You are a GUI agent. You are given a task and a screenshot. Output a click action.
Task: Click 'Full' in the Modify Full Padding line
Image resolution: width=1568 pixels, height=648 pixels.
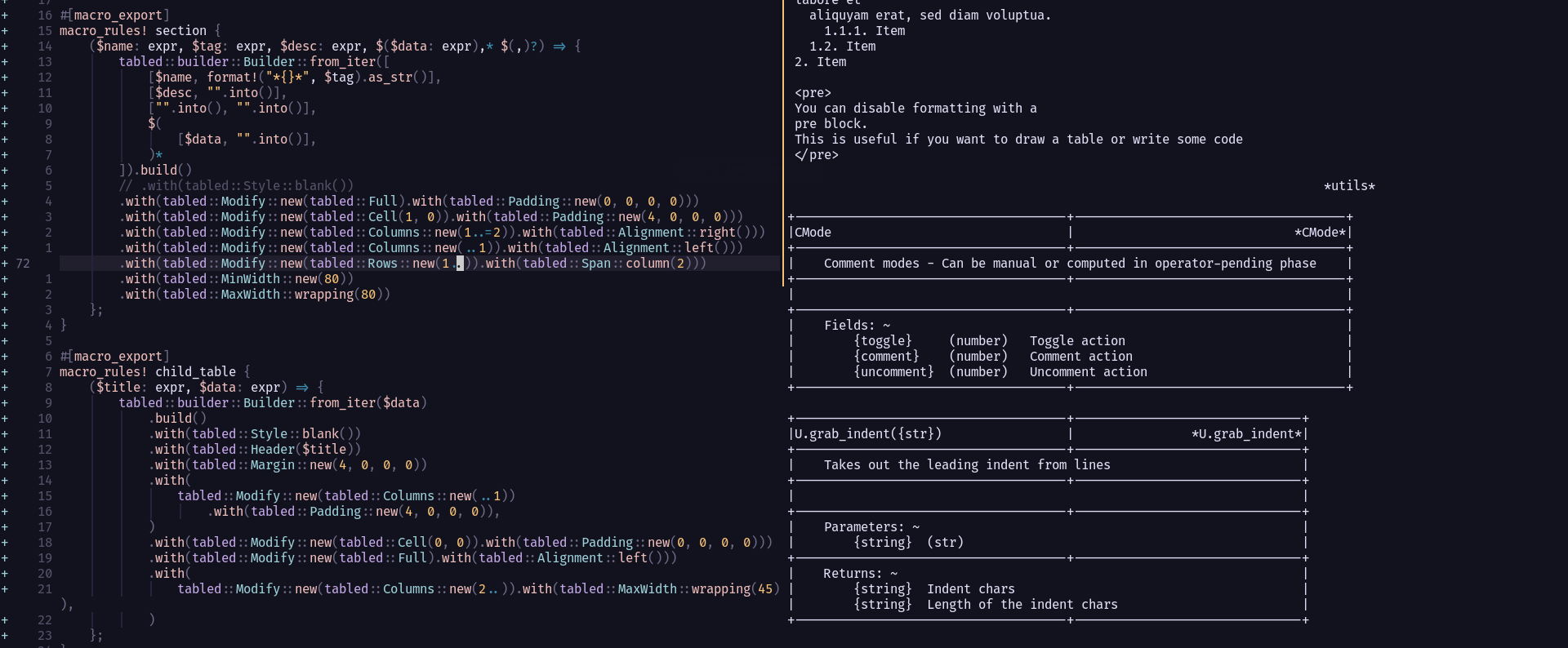click(x=383, y=202)
